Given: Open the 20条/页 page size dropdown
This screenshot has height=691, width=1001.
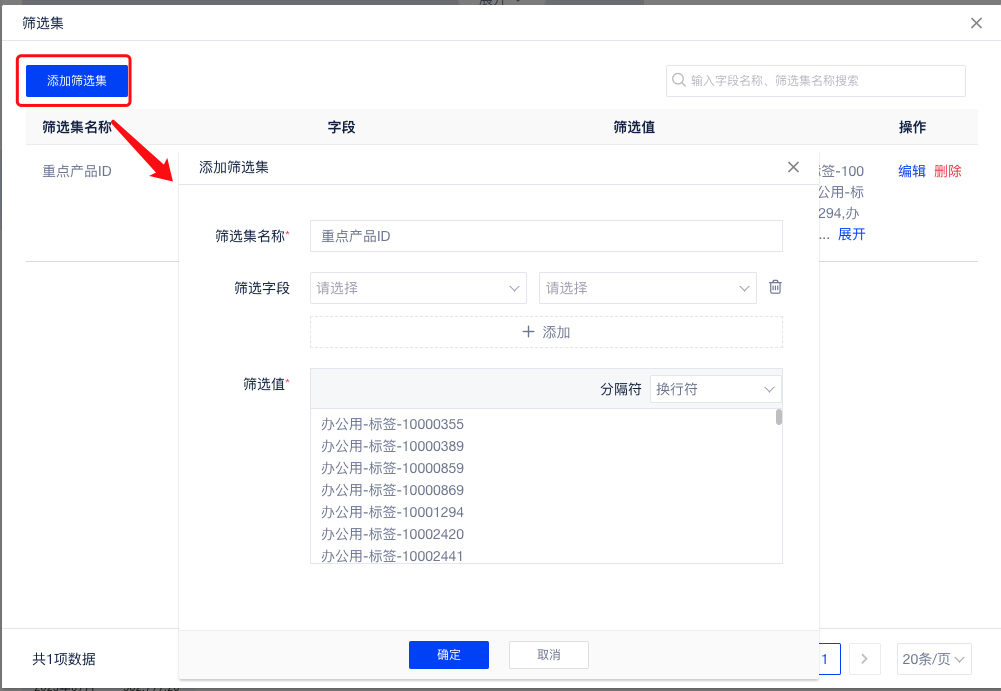Looking at the screenshot, I should pyautogui.click(x=934, y=659).
